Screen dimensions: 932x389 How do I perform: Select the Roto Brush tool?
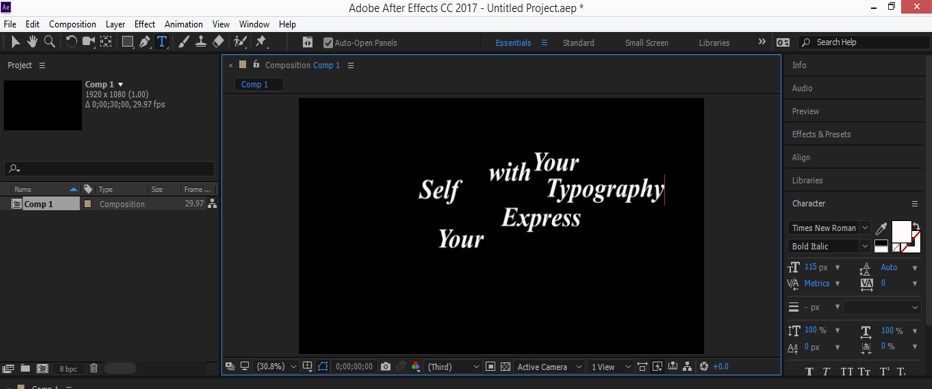(240, 42)
